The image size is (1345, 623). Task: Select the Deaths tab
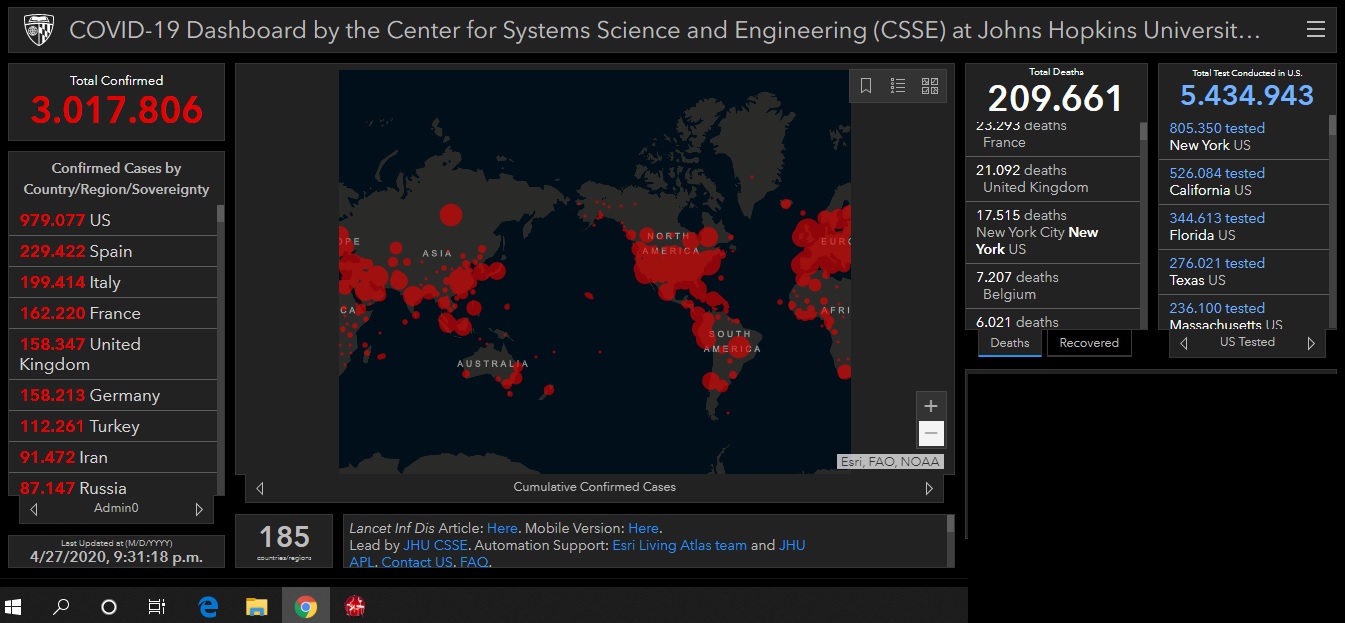tap(1010, 343)
